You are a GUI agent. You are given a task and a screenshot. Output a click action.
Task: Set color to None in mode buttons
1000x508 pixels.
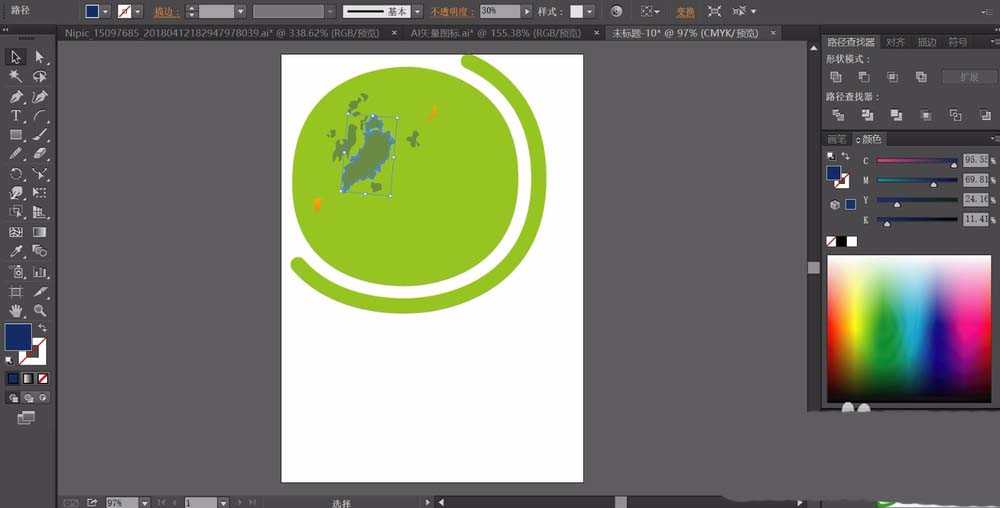[x=44, y=379]
